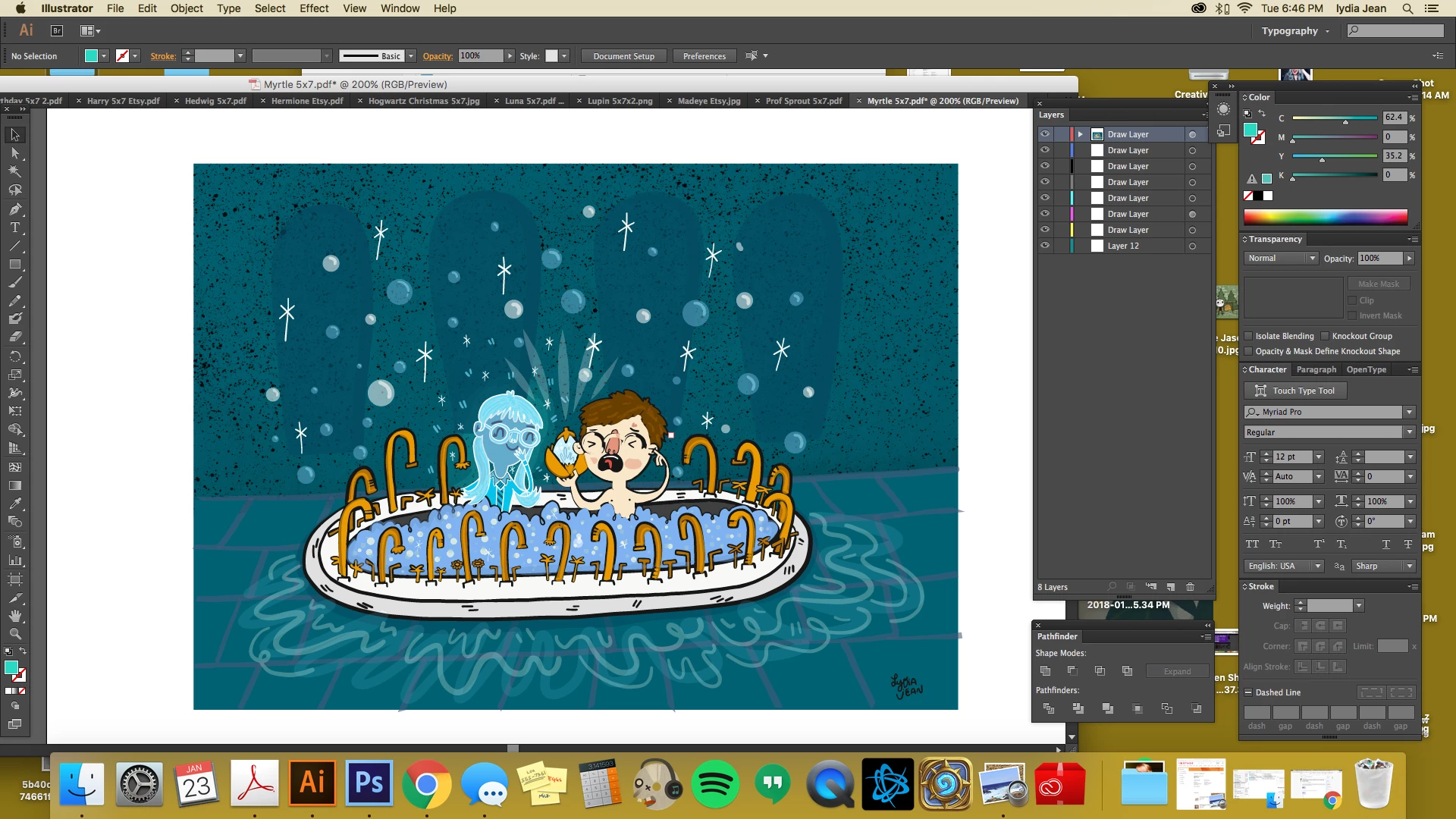Expand the top Draw Layer triangle
1456x819 pixels.
1080,134
